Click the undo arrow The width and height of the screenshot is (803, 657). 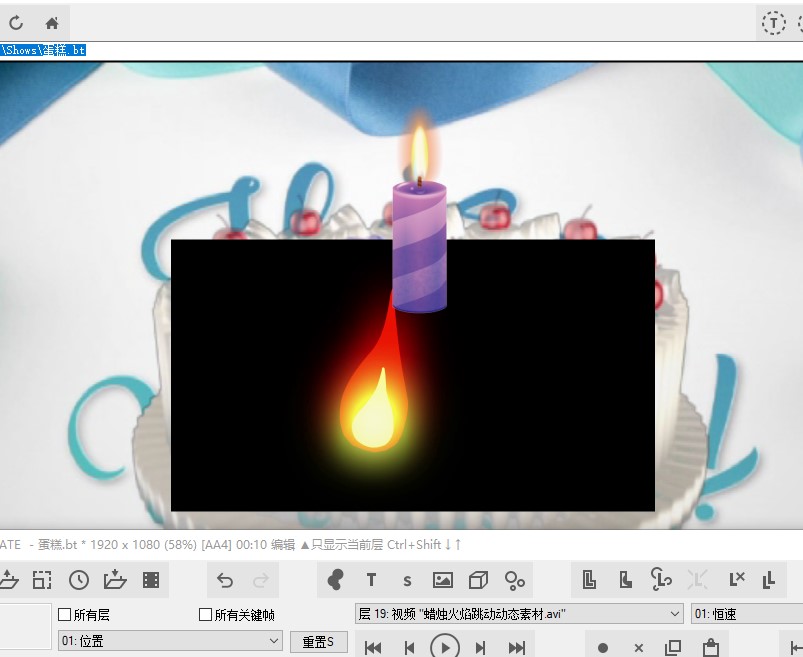[x=225, y=580]
